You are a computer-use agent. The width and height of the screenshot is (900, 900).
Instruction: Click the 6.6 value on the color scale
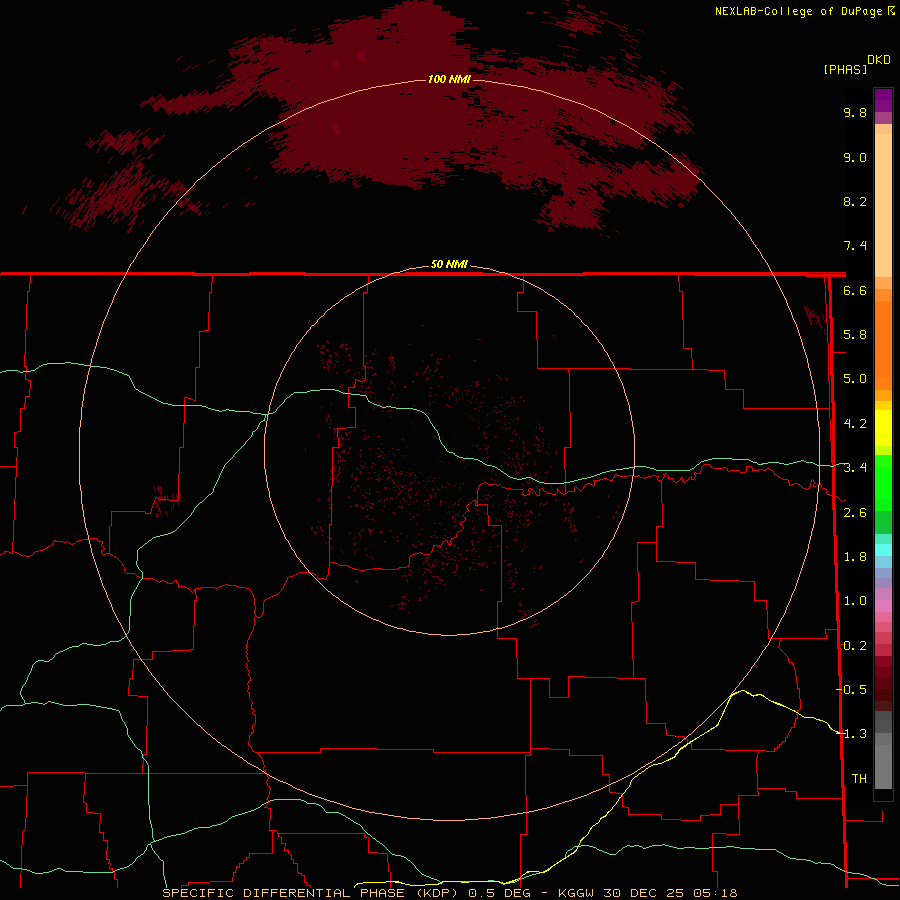[x=855, y=290]
